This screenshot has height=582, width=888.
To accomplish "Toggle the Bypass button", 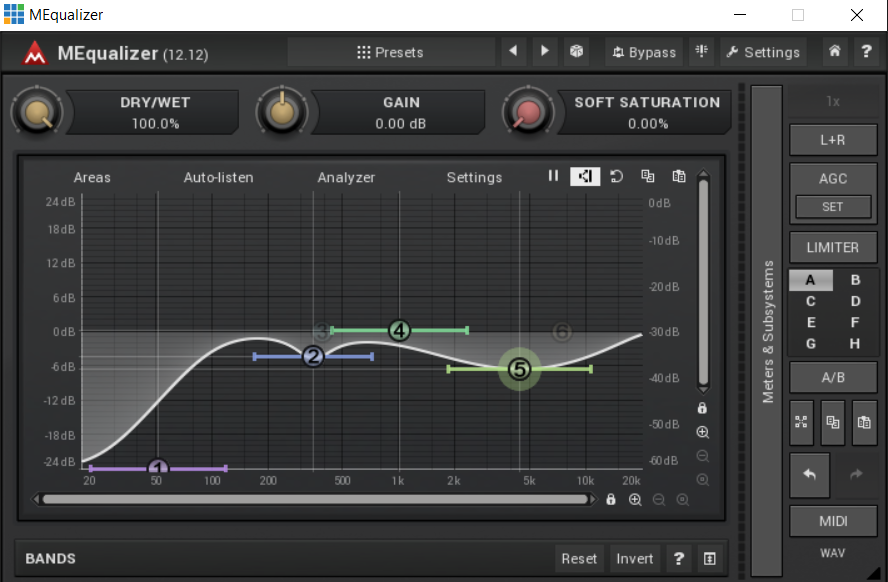I will [x=644, y=52].
